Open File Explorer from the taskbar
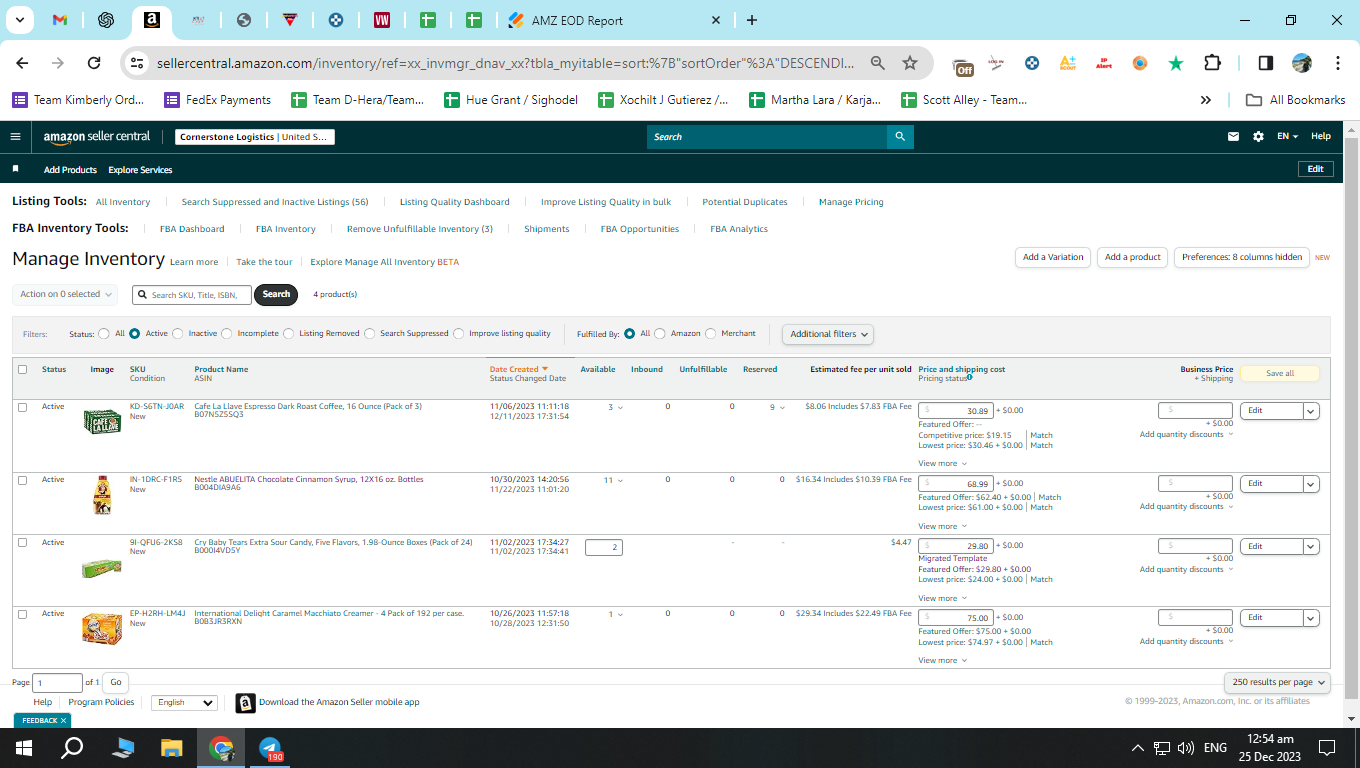Viewport: 1360px width, 768px height. pyautogui.click(x=172, y=748)
